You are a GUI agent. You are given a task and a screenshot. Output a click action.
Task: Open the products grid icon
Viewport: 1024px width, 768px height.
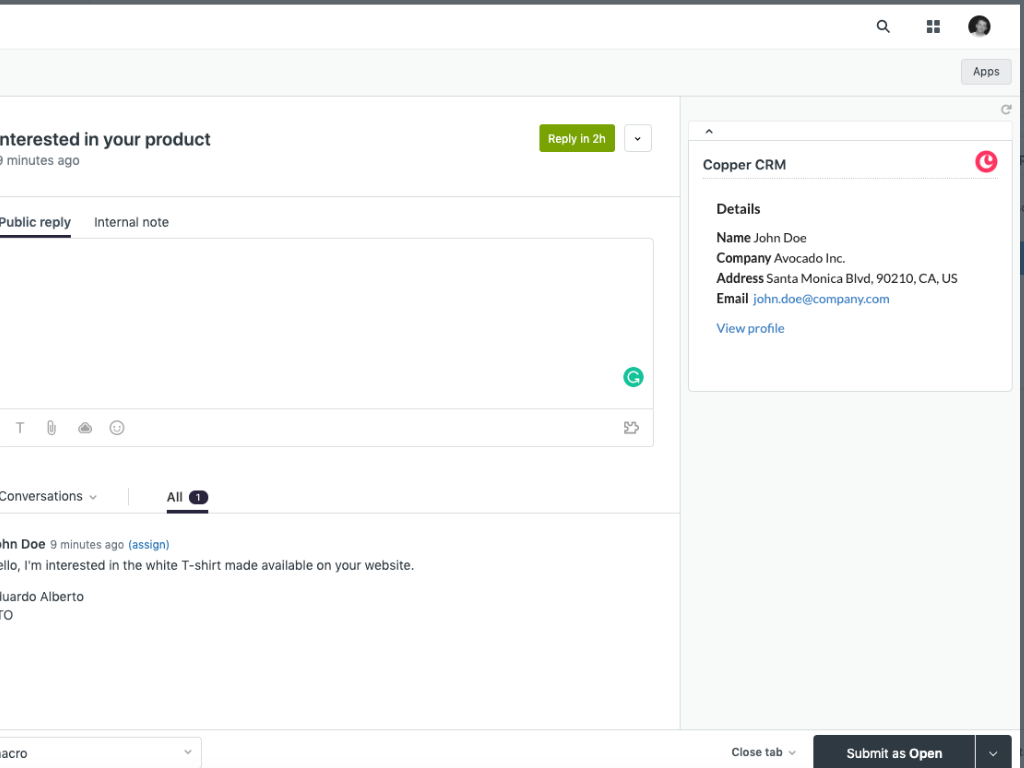click(933, 27)
